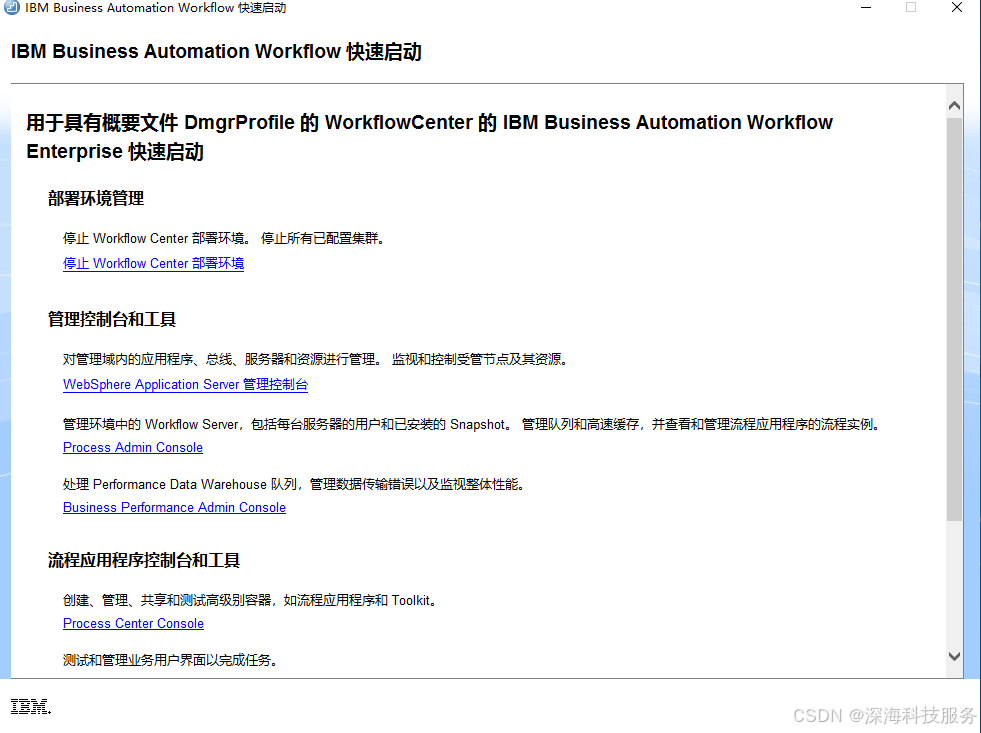Screen dimensions: 981x733
Task: Click the description mentioning Toolkit
Action: (x=250, y=600)
